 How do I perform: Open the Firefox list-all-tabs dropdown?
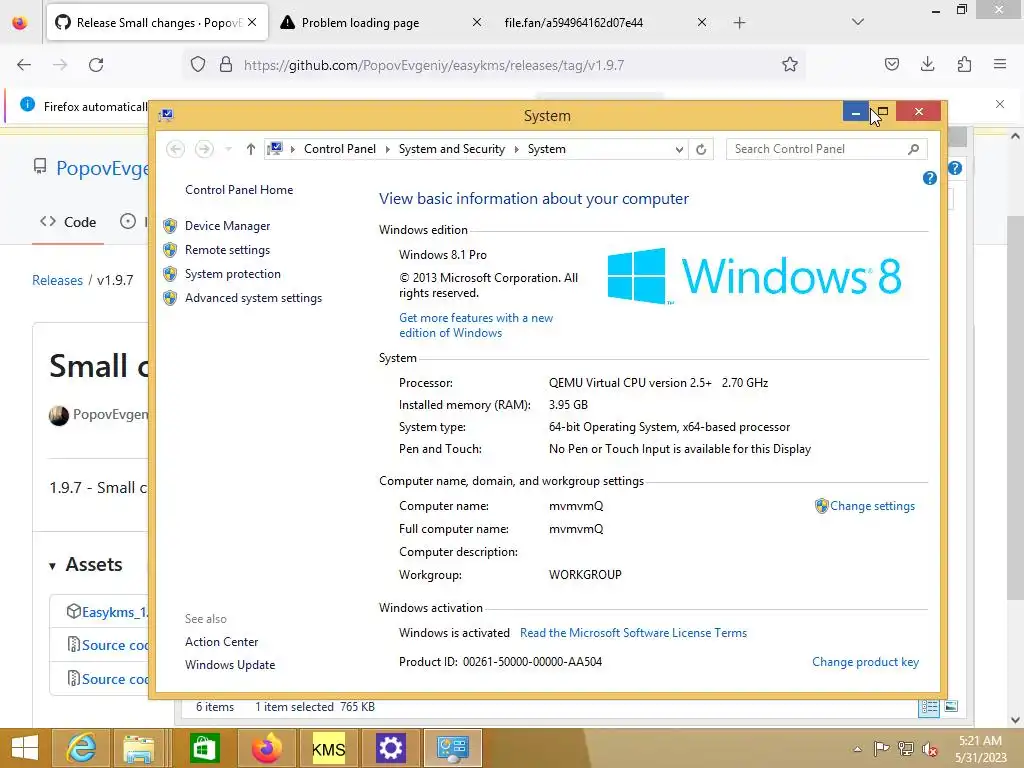[x=858, y=22]
